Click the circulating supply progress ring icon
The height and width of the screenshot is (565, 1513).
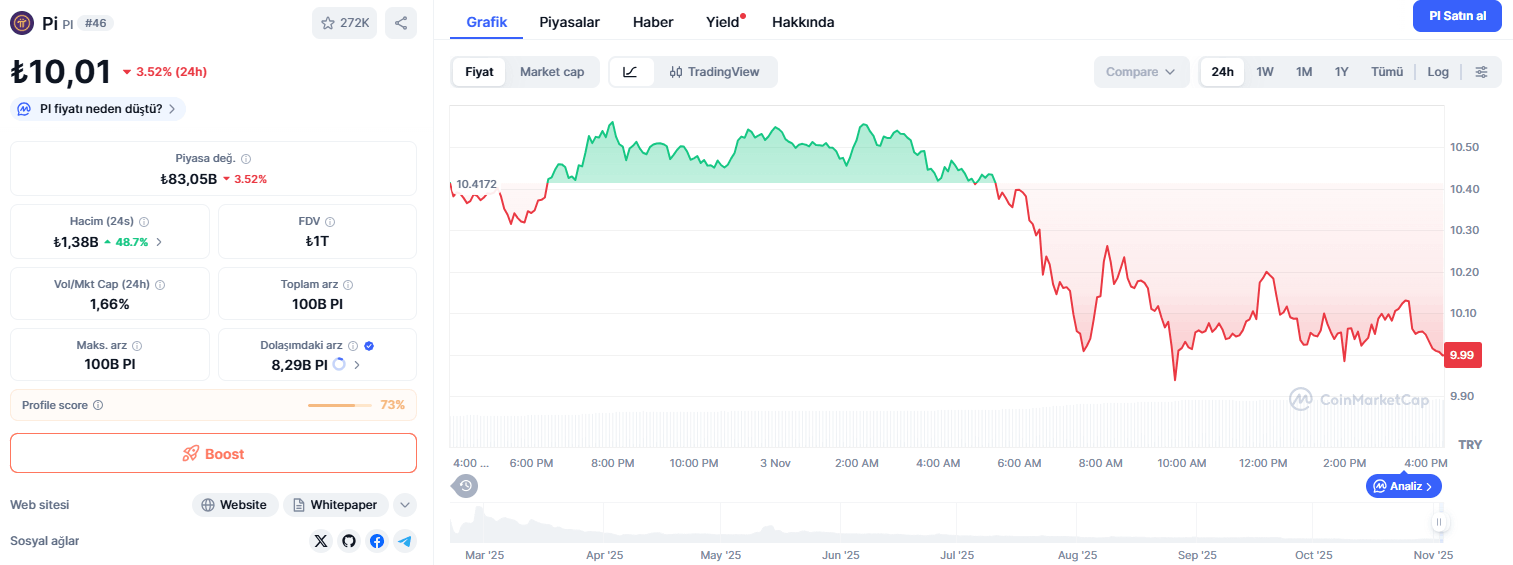339,364
